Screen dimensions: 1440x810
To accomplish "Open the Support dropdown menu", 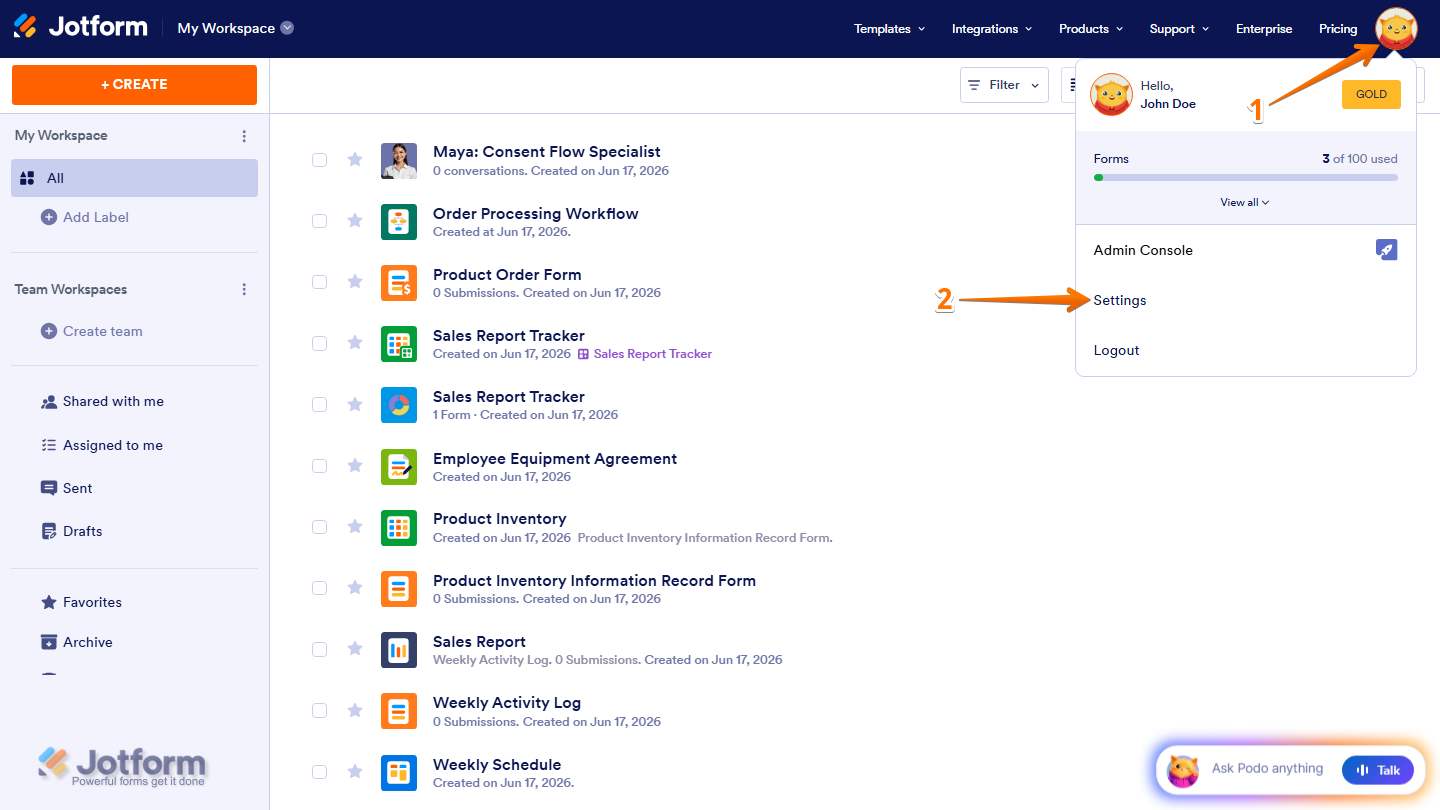I will pos(1179,29).
